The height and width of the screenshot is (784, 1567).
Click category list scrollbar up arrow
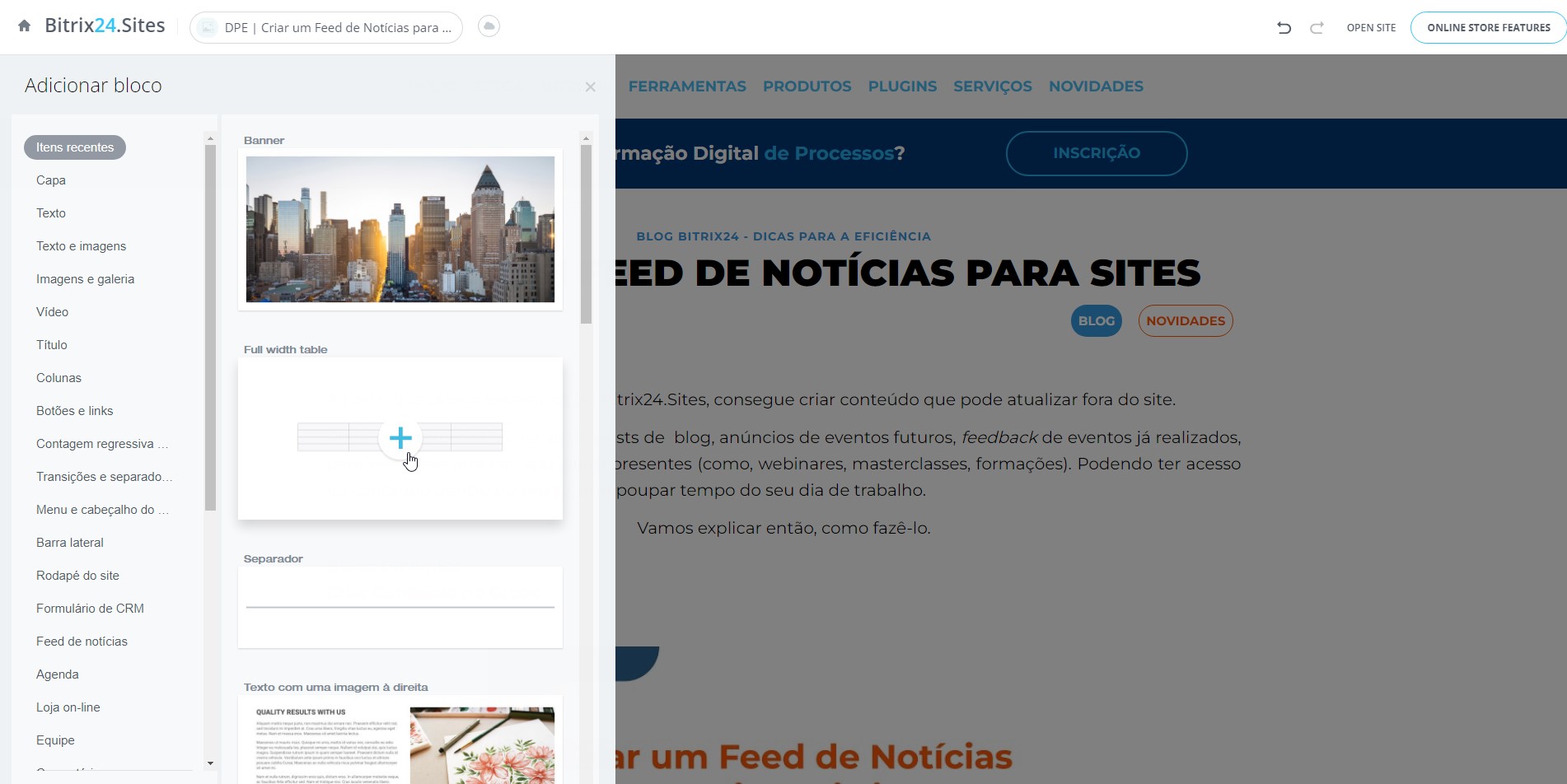[210, 138]
